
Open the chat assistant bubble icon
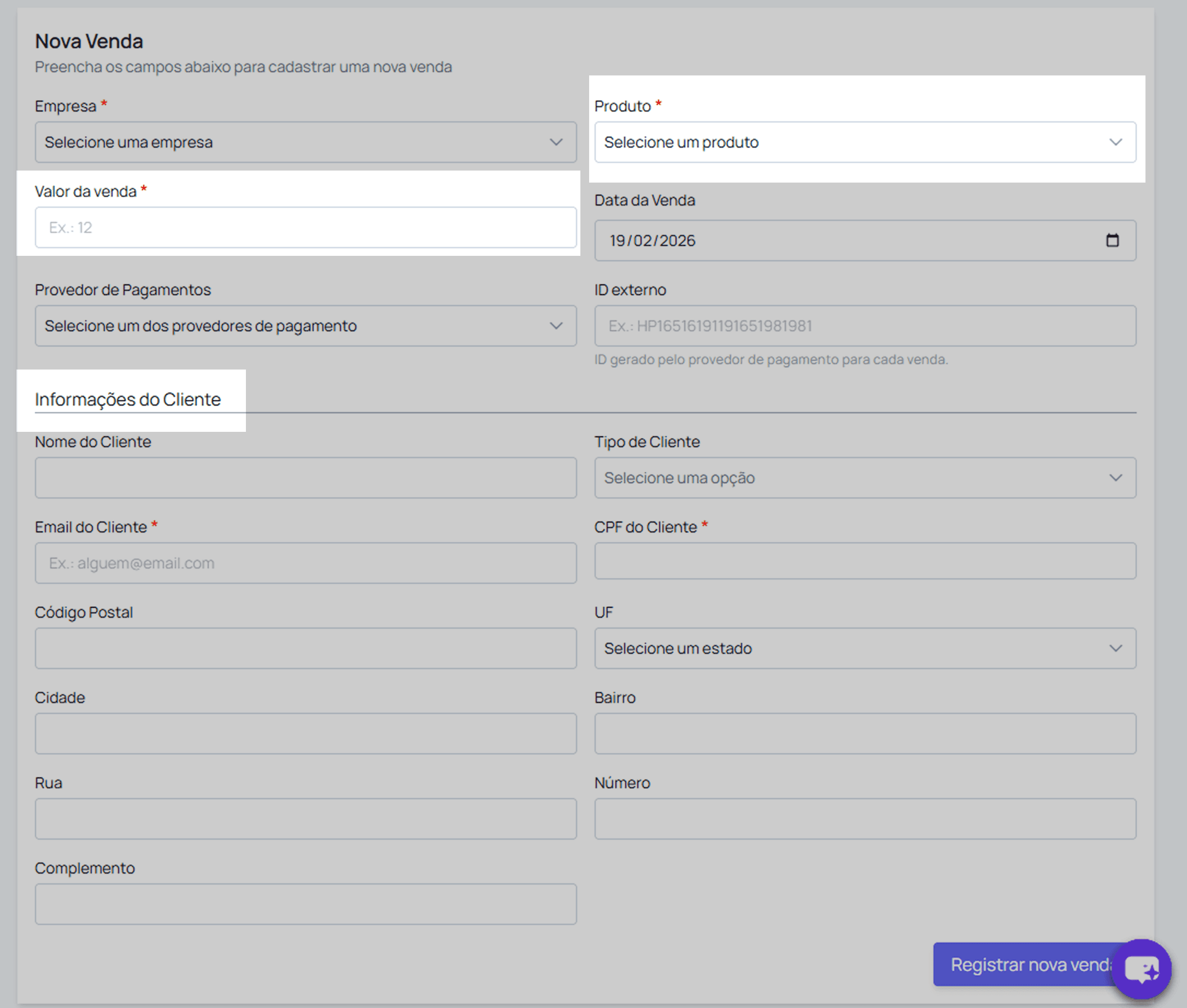pyautogui.click(x=1141, y=969)
